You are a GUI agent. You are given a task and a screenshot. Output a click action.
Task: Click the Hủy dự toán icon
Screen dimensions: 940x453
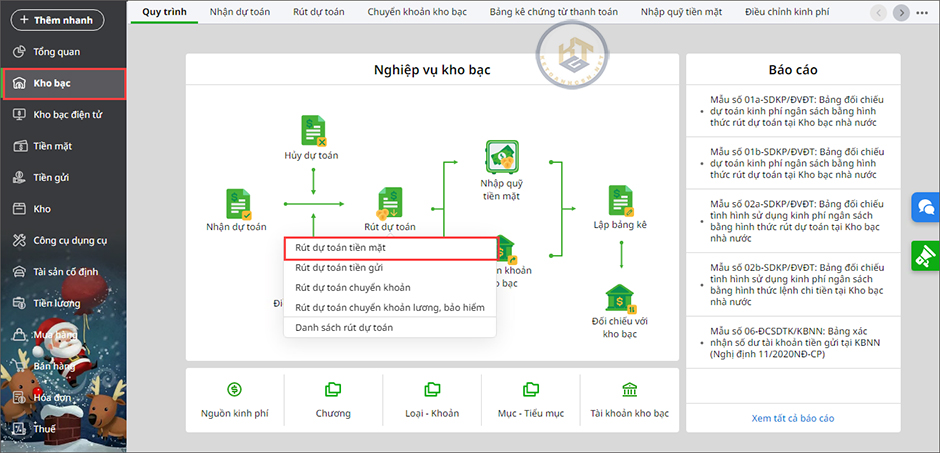314,132
